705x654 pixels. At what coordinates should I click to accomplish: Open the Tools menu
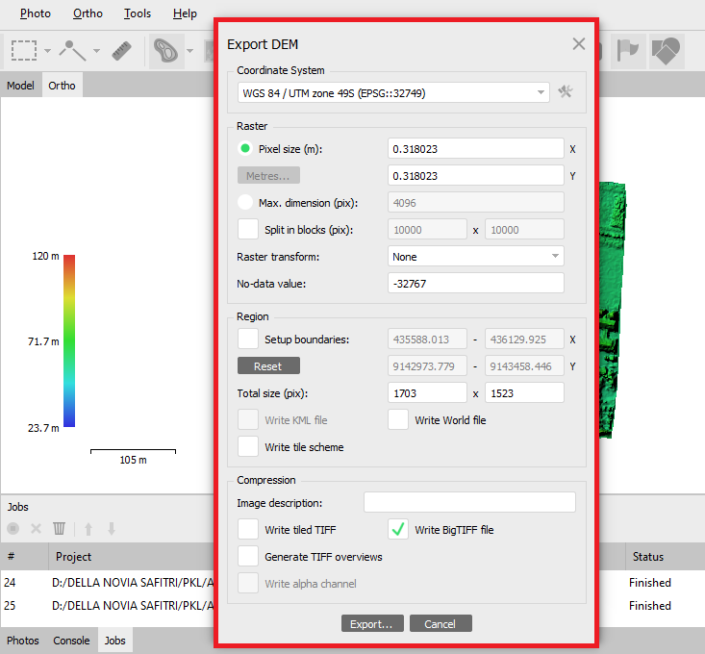click(137, 13)
